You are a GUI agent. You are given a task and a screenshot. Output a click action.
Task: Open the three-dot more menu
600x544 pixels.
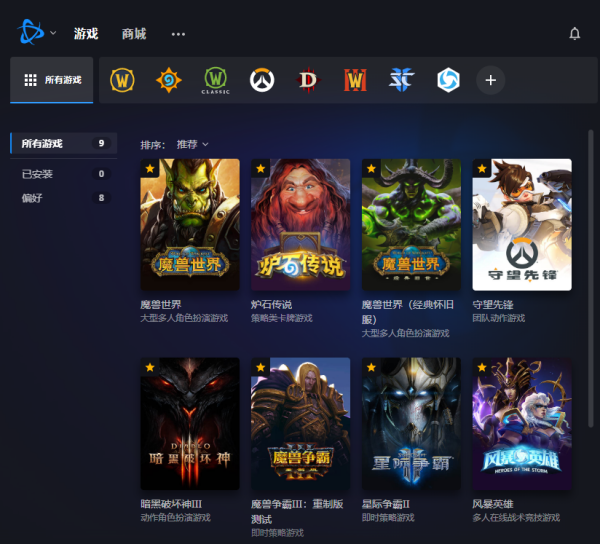tap(178, 34)
